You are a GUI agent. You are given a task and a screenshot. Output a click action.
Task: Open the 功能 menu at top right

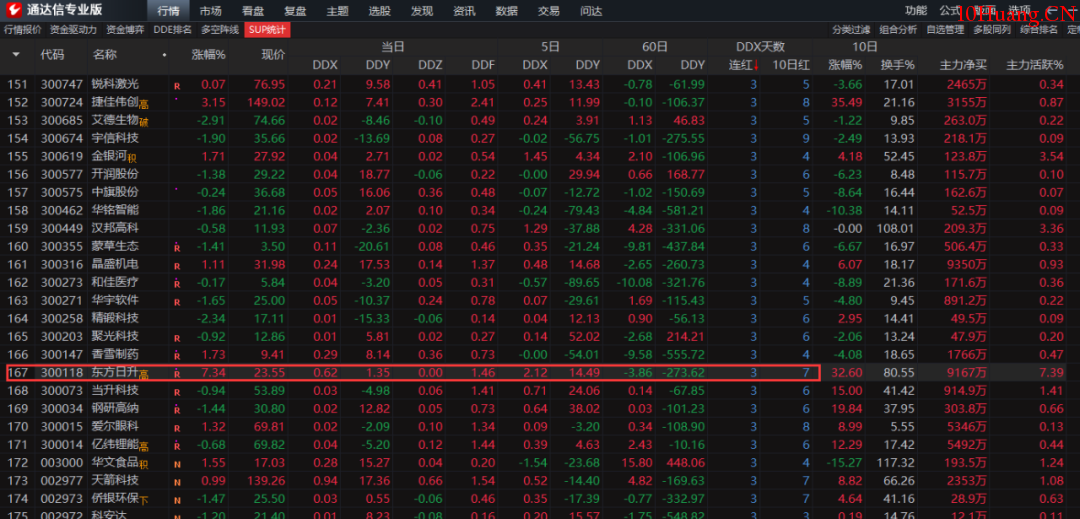point(916,10)
